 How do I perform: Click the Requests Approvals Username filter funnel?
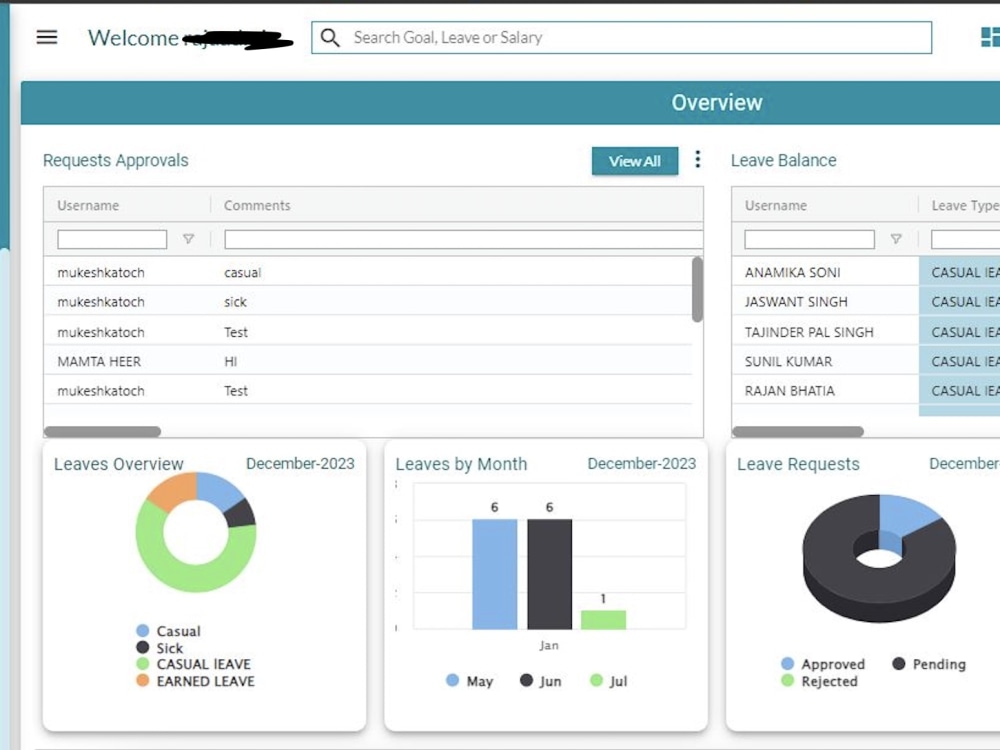pyautogui.click(x=188, y=239)
